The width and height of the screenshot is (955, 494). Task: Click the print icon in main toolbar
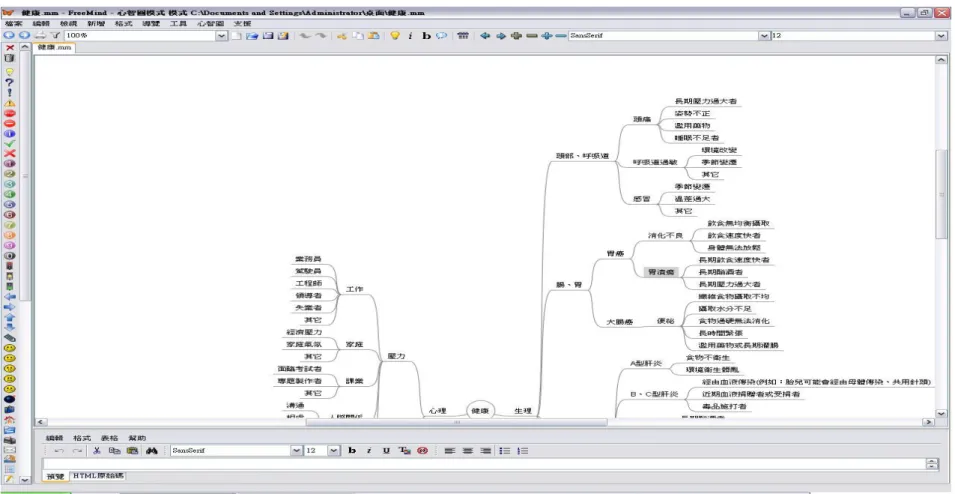coord(40,36)
